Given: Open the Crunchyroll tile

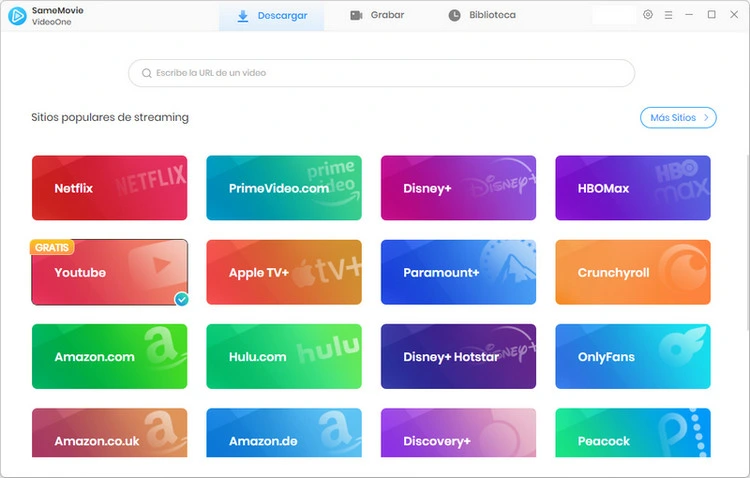Looking at the screenshot, I should pos(632,272).
